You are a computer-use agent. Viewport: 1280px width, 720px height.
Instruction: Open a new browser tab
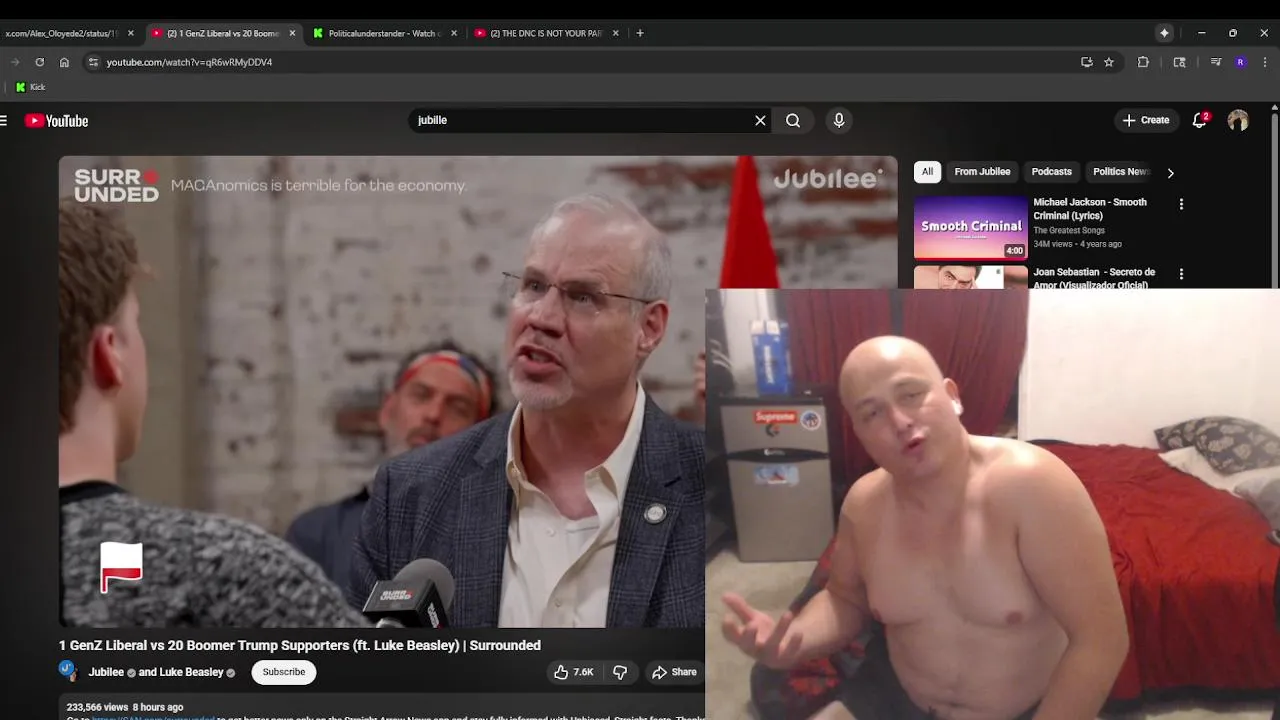[640, 33]
